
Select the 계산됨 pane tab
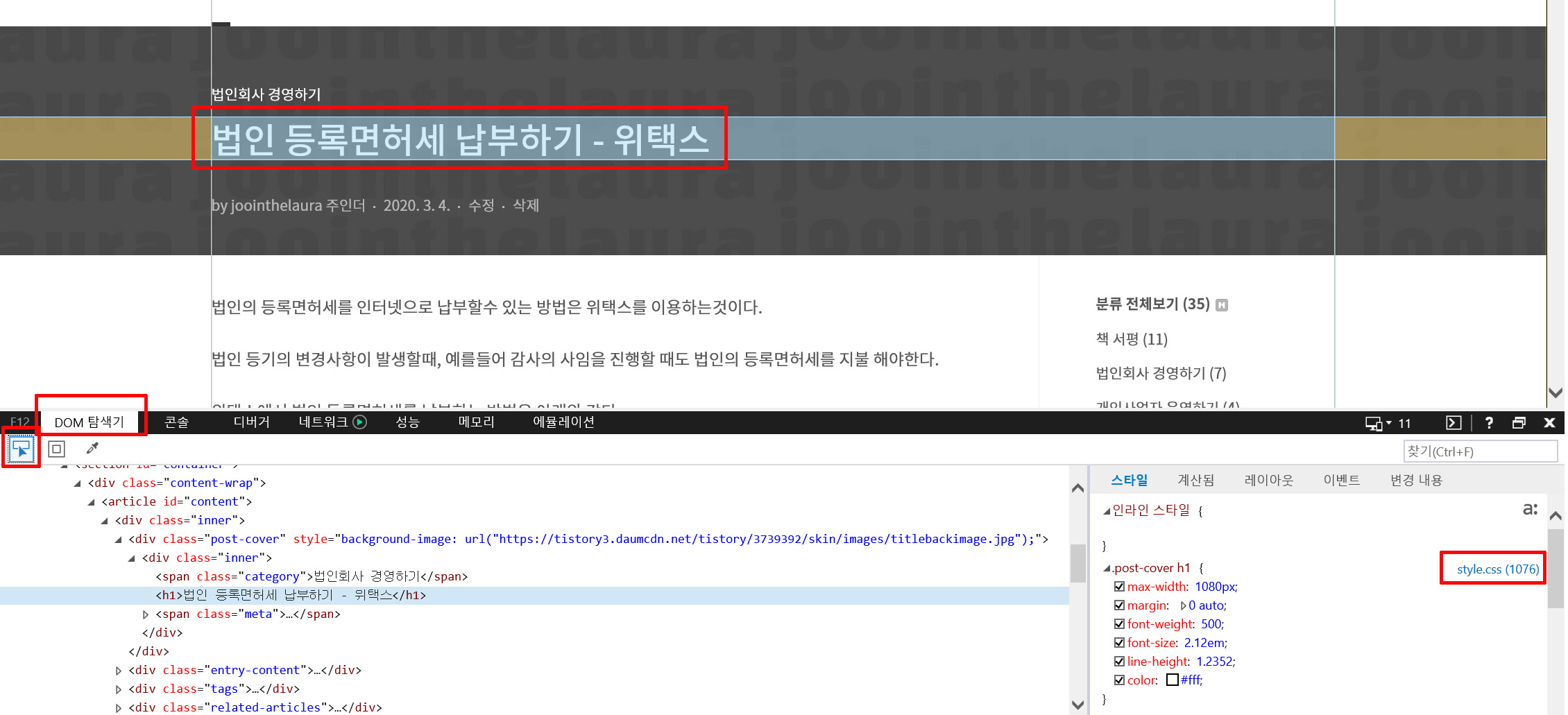tap(1196, 480)
